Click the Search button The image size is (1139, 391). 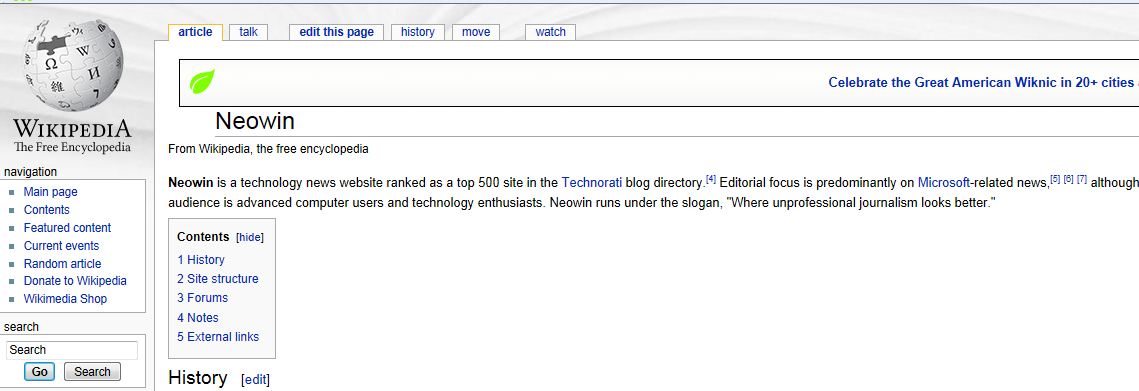92,372
